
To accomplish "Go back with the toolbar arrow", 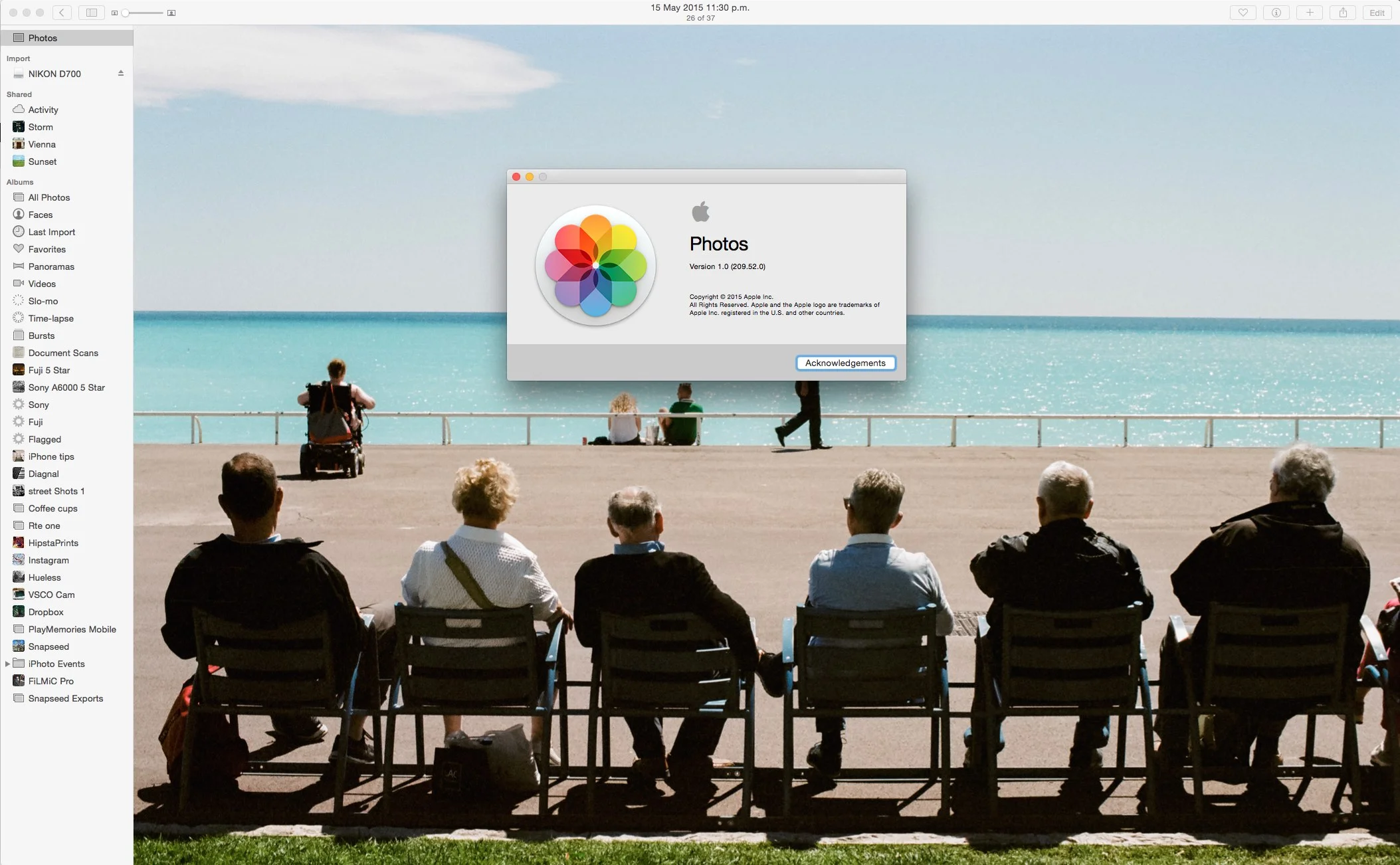I will point(62,13).
